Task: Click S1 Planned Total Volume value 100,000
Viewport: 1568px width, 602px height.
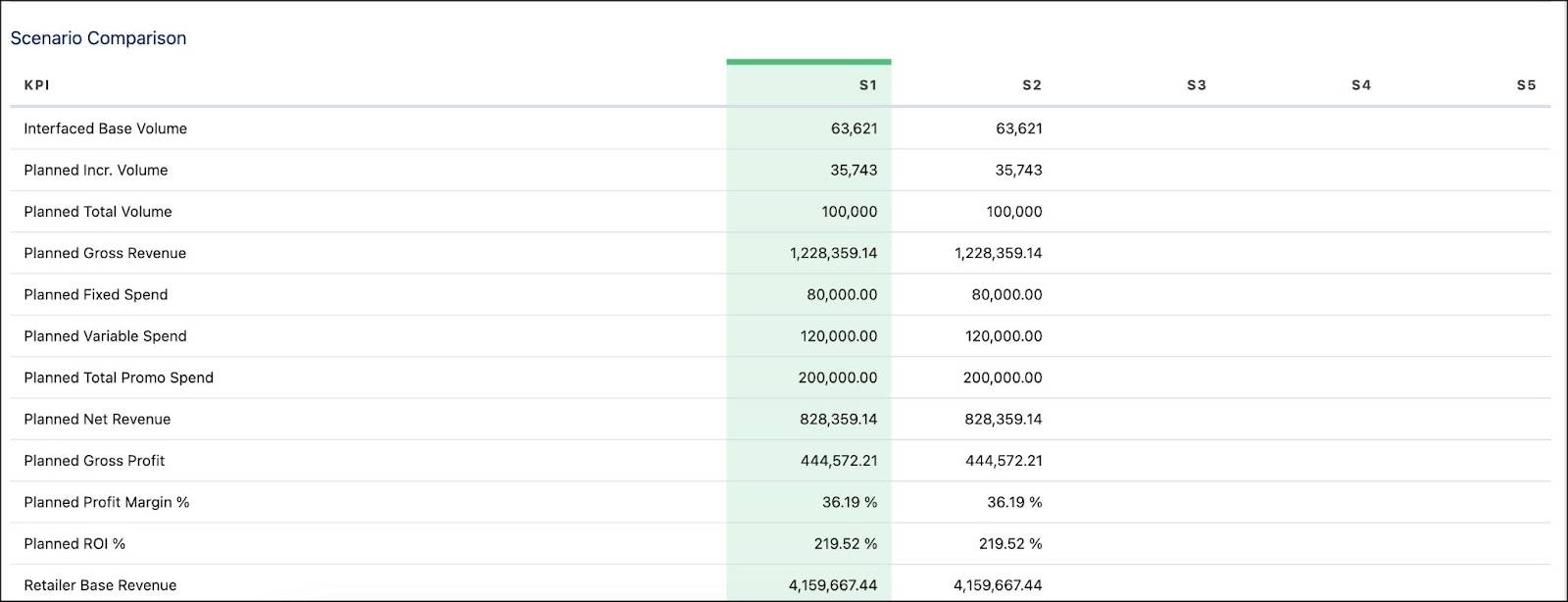Action: 849,212
